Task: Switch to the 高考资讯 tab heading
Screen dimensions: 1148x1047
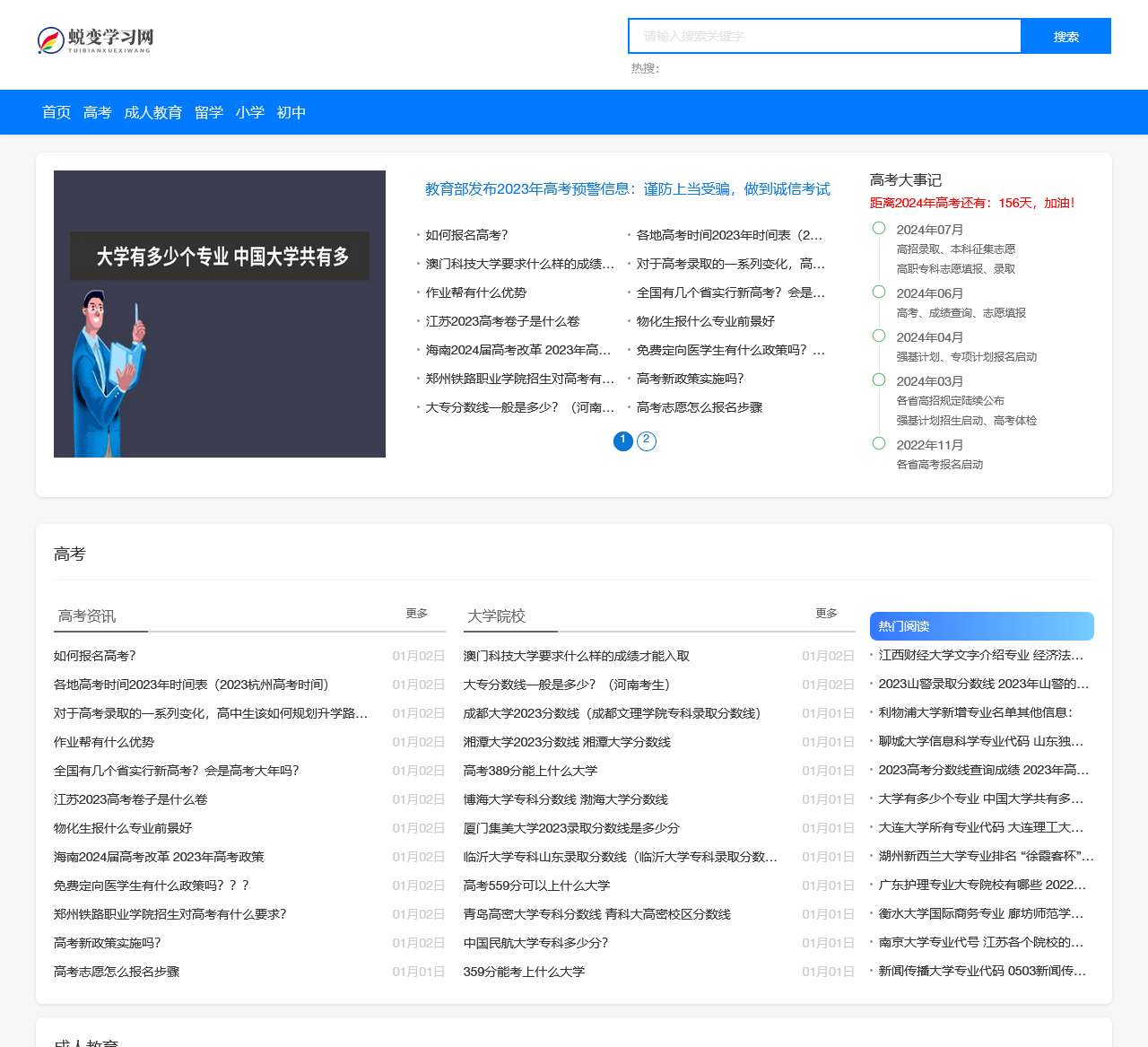Action: tap(87, 616)
